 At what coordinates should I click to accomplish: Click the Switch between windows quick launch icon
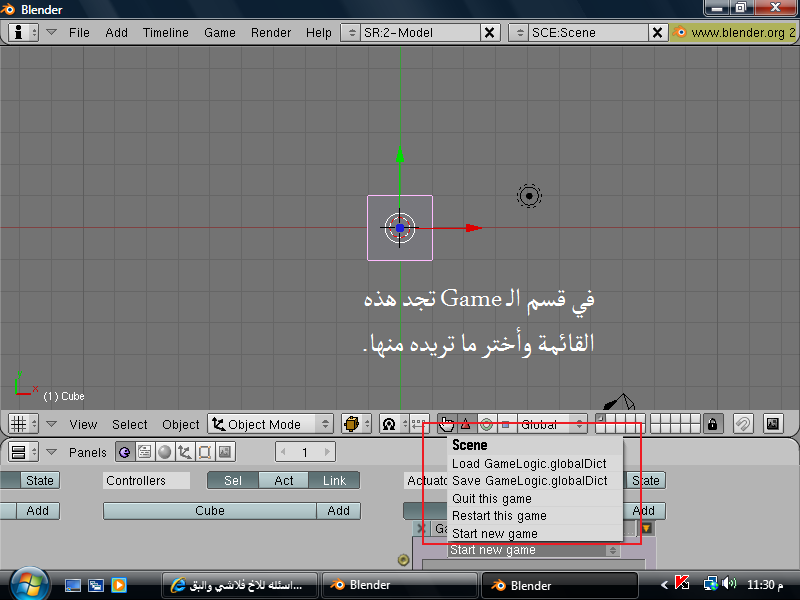96,585
